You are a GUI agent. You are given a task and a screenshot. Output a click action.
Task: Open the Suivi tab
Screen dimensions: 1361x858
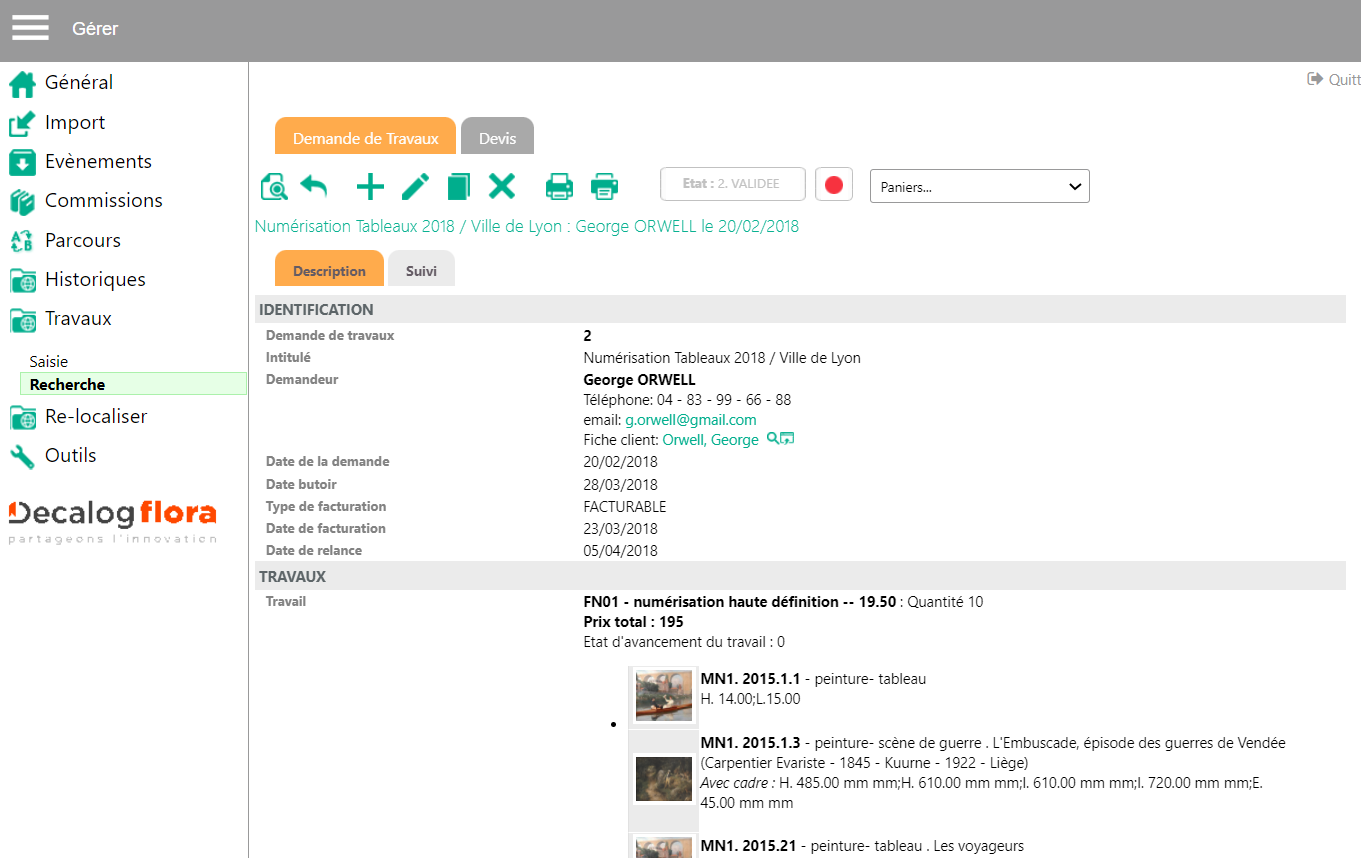pyautogui.click(x=421, y=271)
